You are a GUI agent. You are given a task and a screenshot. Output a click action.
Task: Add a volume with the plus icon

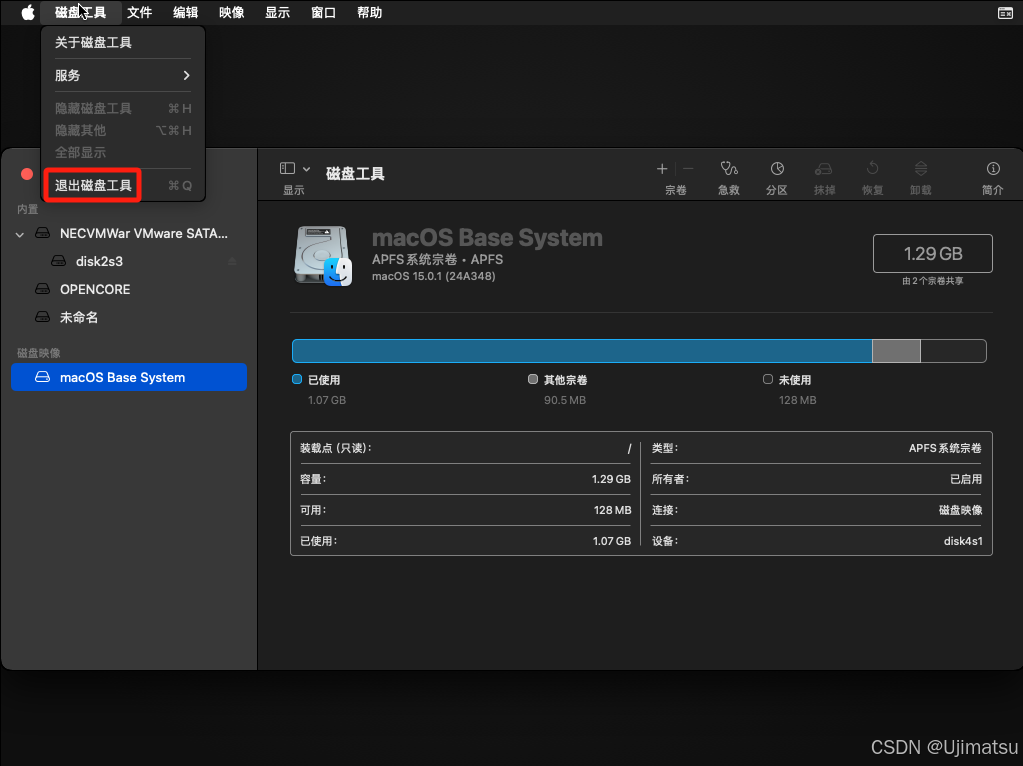coord(662,169)
